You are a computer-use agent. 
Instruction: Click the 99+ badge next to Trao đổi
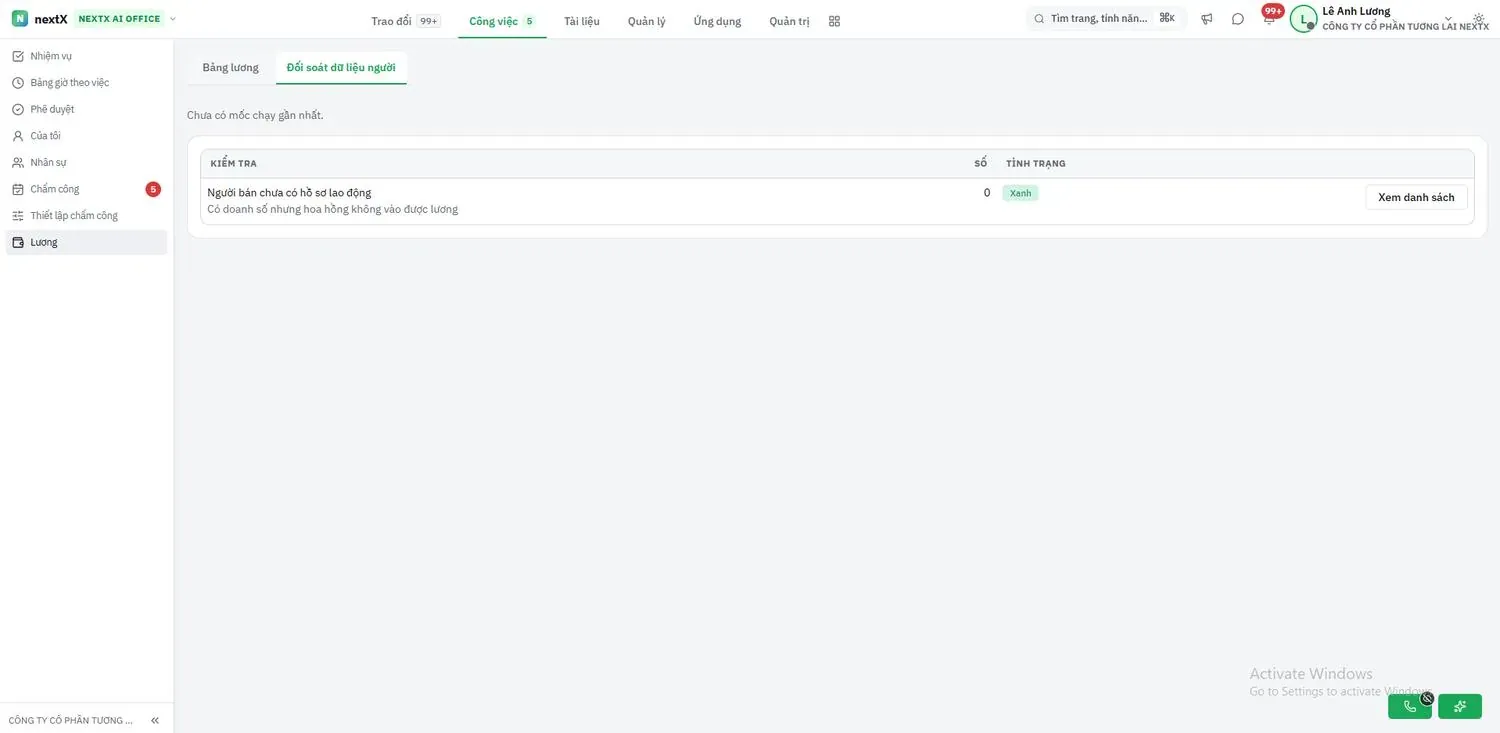coord(428,21)
